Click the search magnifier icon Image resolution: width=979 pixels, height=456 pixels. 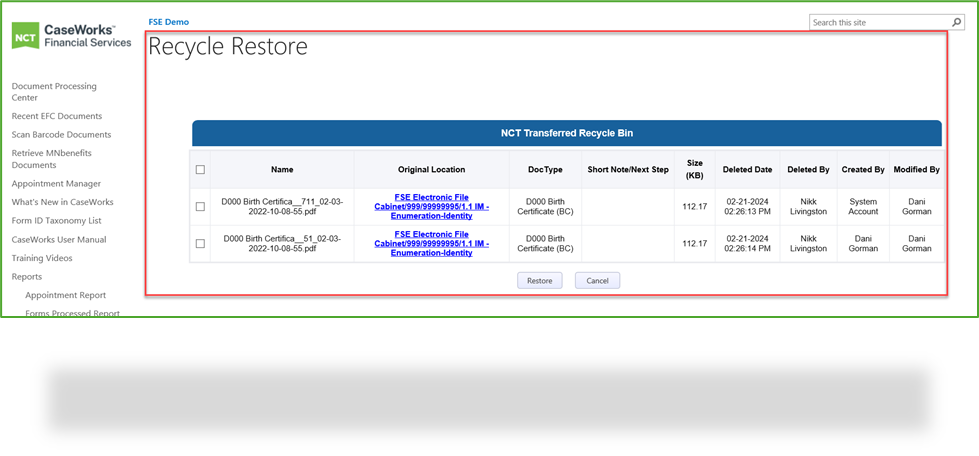pyautogui.click(x=957, y=22)
